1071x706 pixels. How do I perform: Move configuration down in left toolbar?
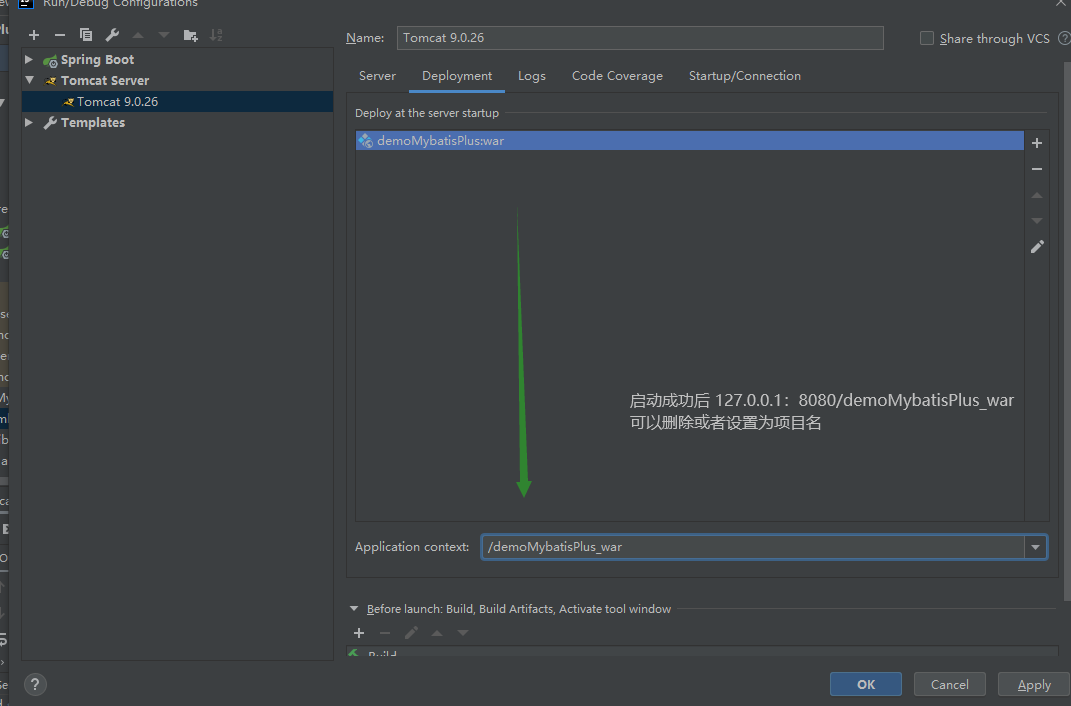[164, 35]
